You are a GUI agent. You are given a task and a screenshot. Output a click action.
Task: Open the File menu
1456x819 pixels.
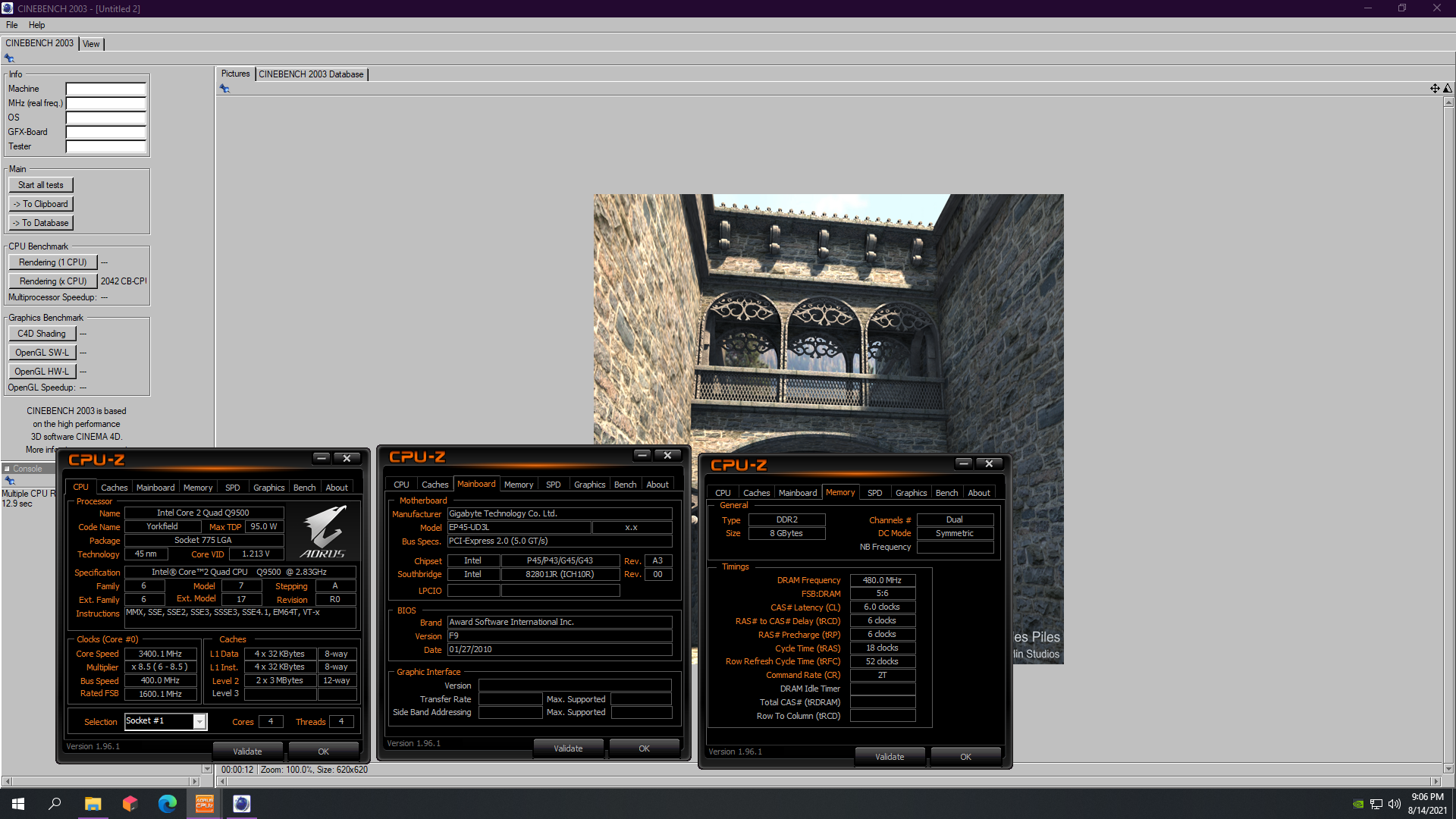tap(12, 25)
